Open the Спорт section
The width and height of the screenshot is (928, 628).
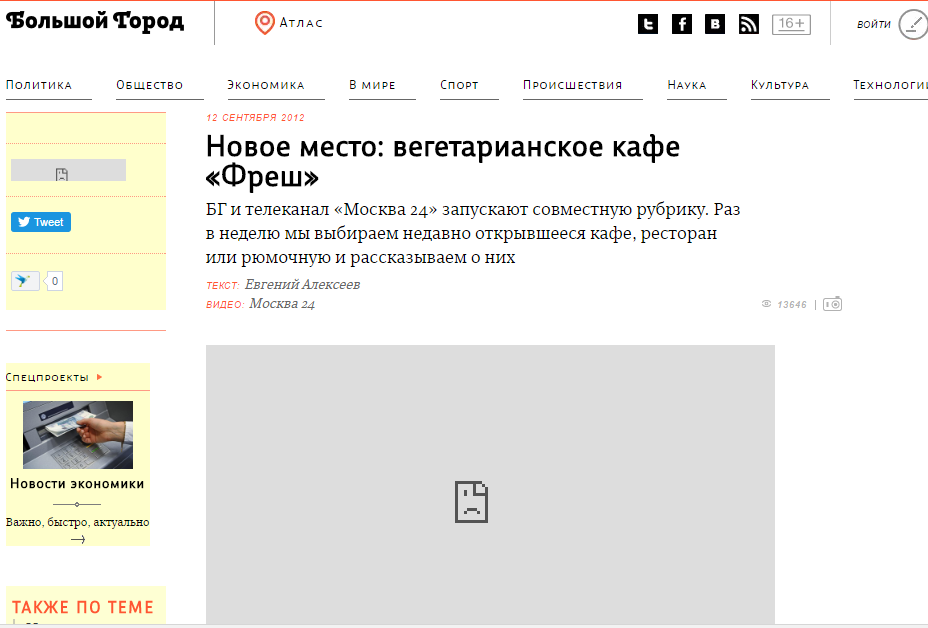tap(459, 85)
